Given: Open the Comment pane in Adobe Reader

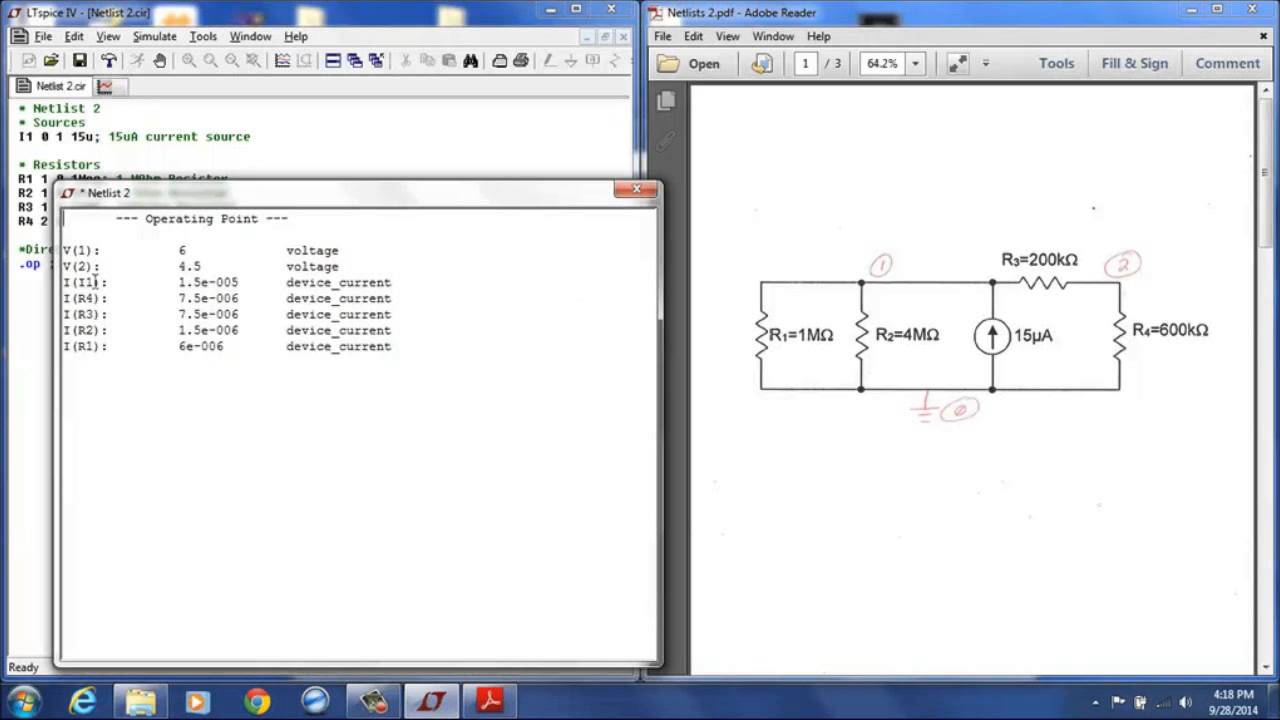Looking at the screenshot, I should 1227,63.
